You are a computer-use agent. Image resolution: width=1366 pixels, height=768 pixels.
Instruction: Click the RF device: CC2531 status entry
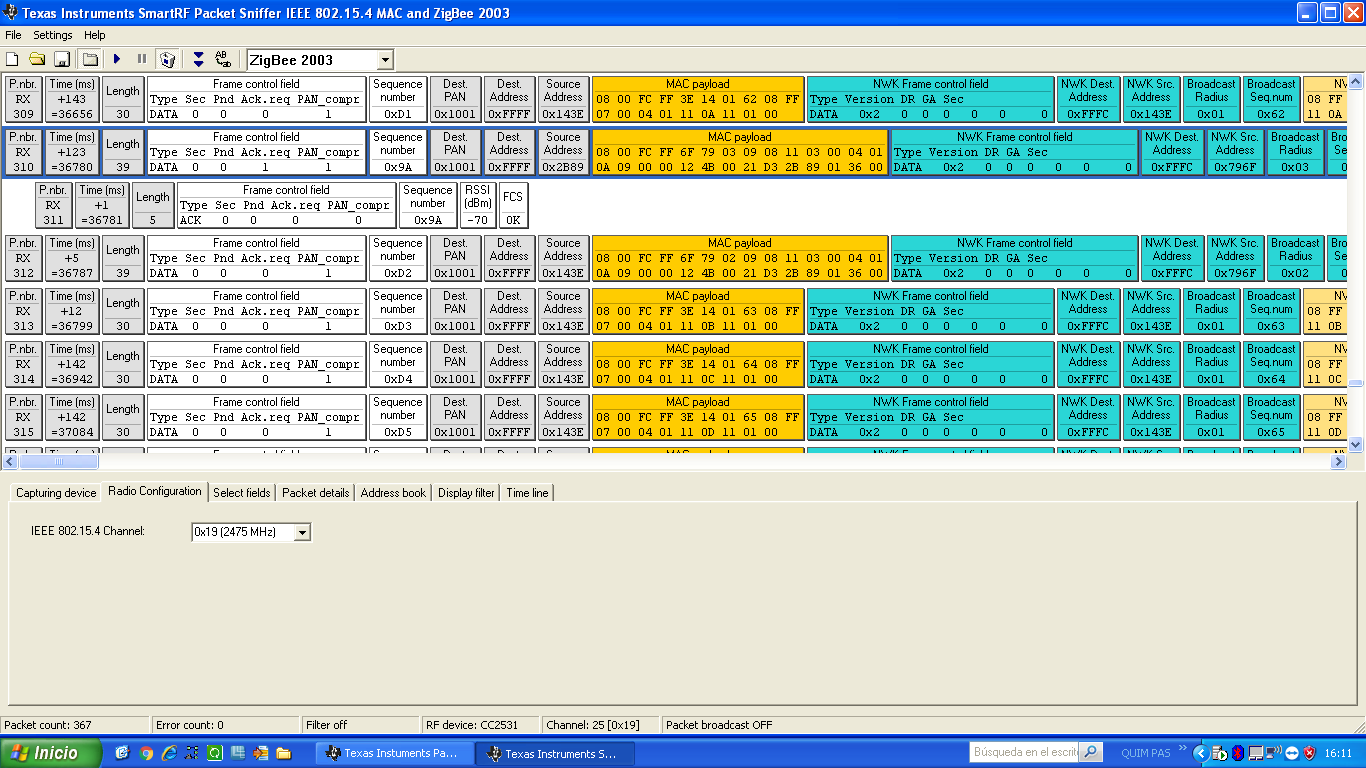click(481, 725)
